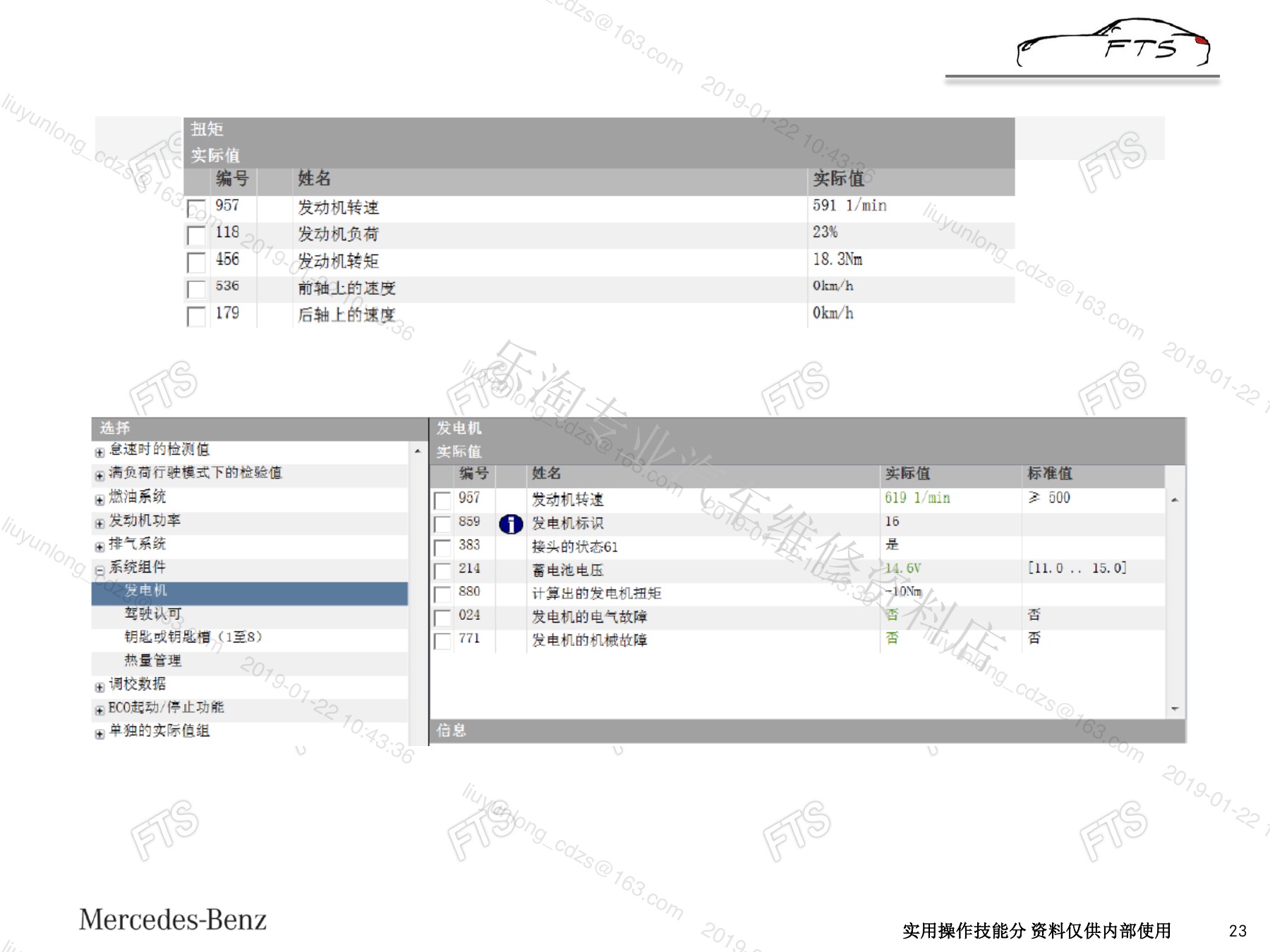Screen dimensions: 1270x952
Task: Click 标准值 column header
Action: tap(1050, 474)
